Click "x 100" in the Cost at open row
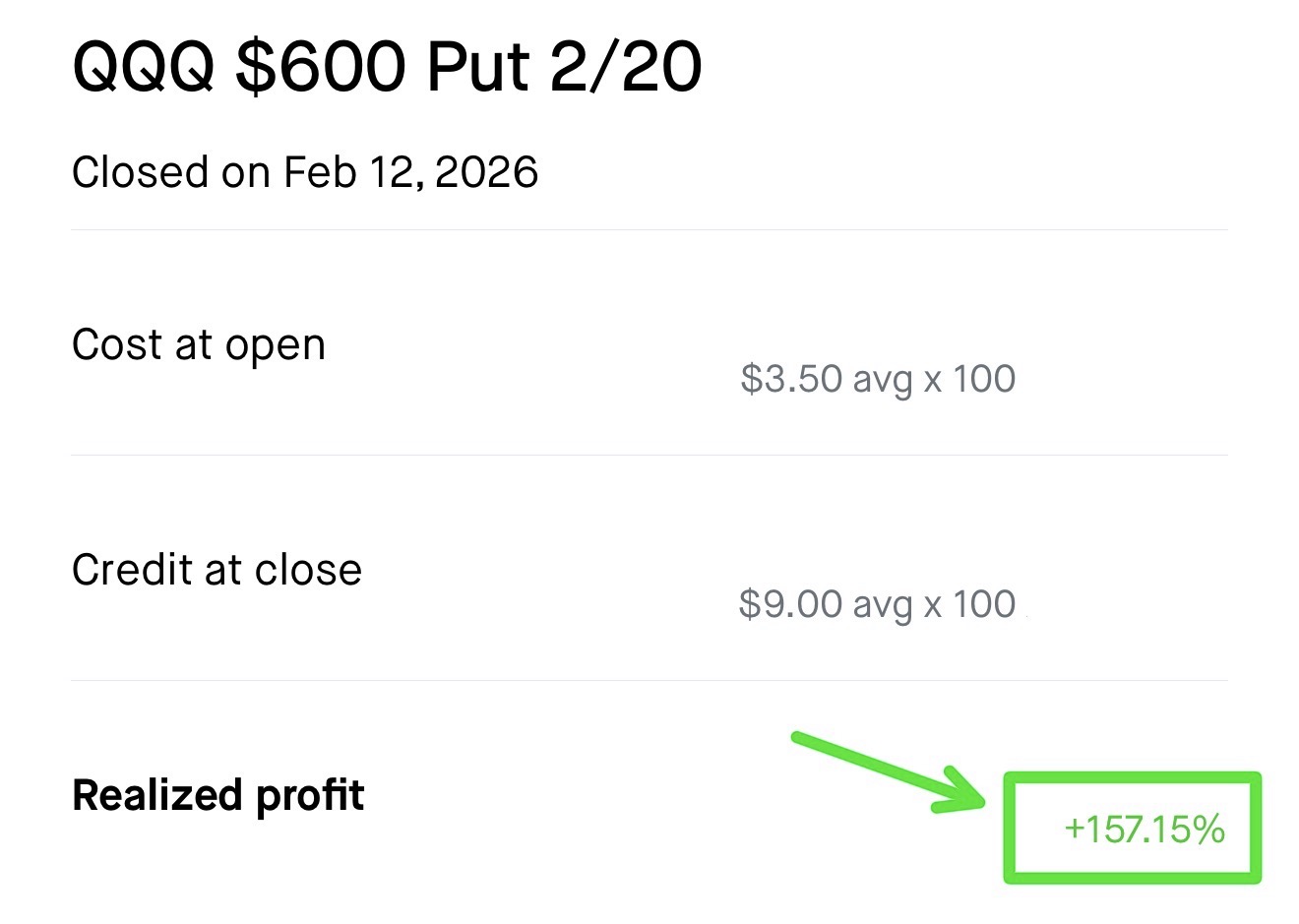This screenshot has height=924, width=1299. coord(969,379)
